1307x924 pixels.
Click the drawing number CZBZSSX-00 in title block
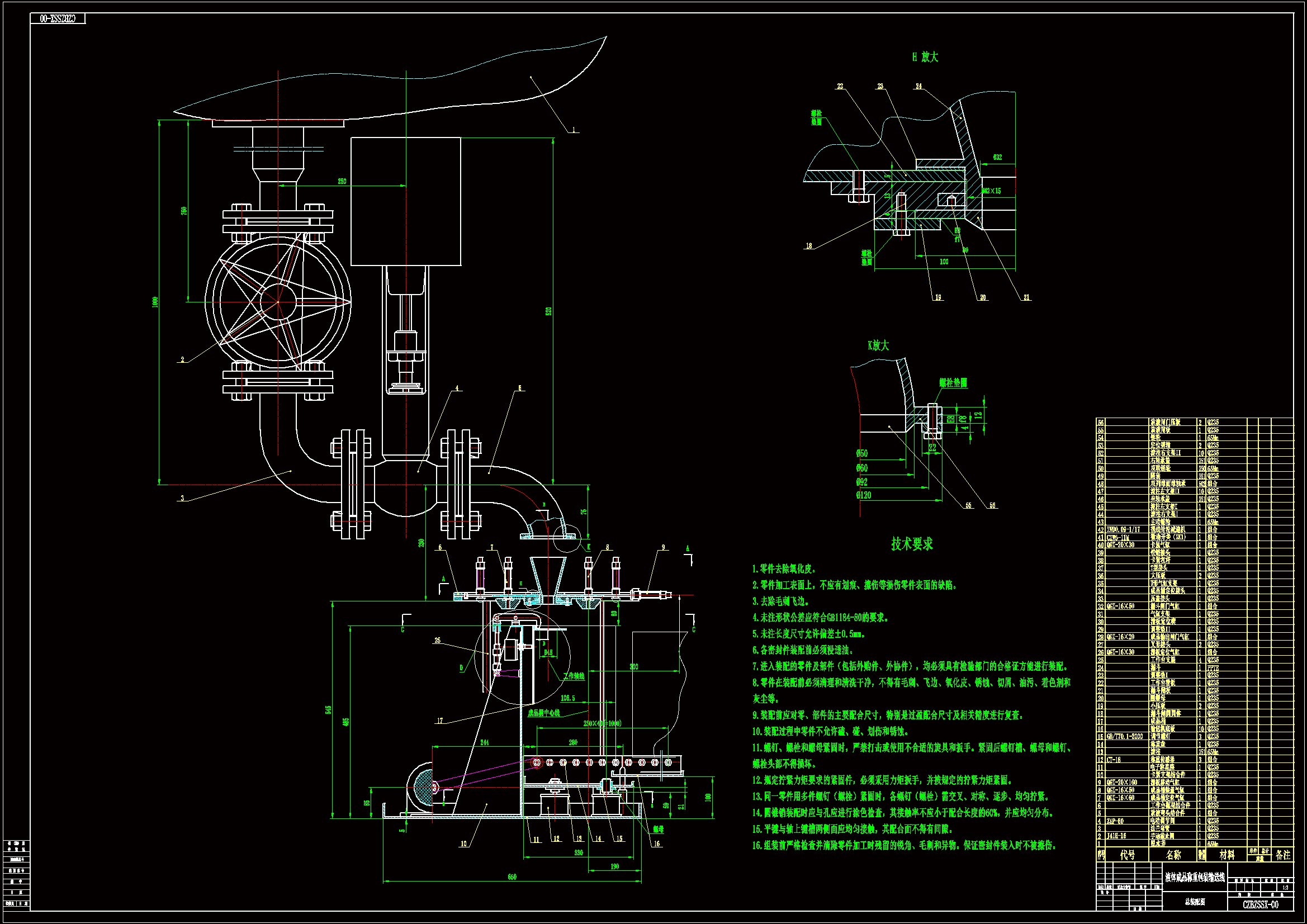click(1260, 904)
